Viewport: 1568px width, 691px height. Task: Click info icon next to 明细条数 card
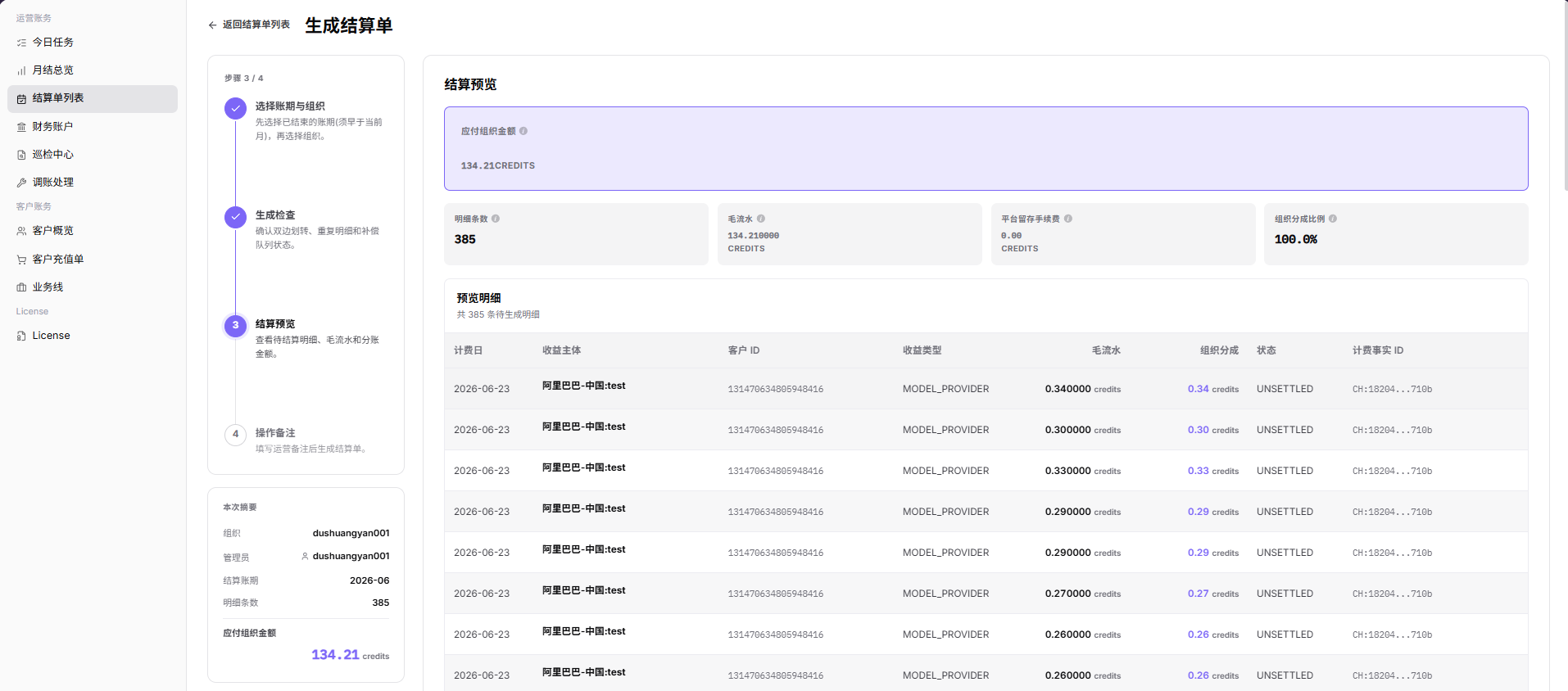click(496, 219)
